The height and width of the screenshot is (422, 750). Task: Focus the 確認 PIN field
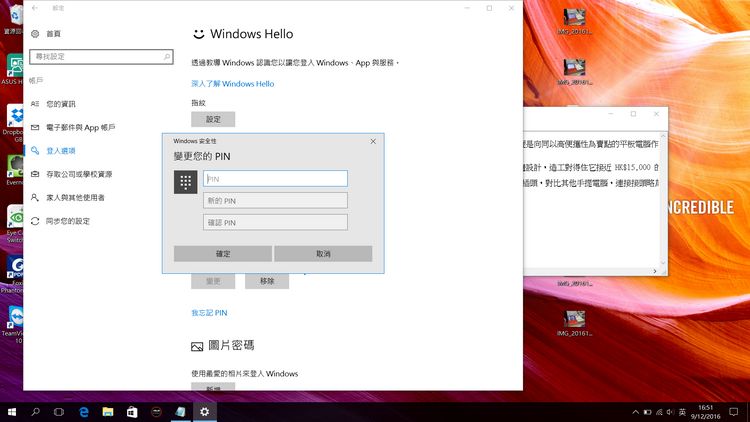(276, 222)
